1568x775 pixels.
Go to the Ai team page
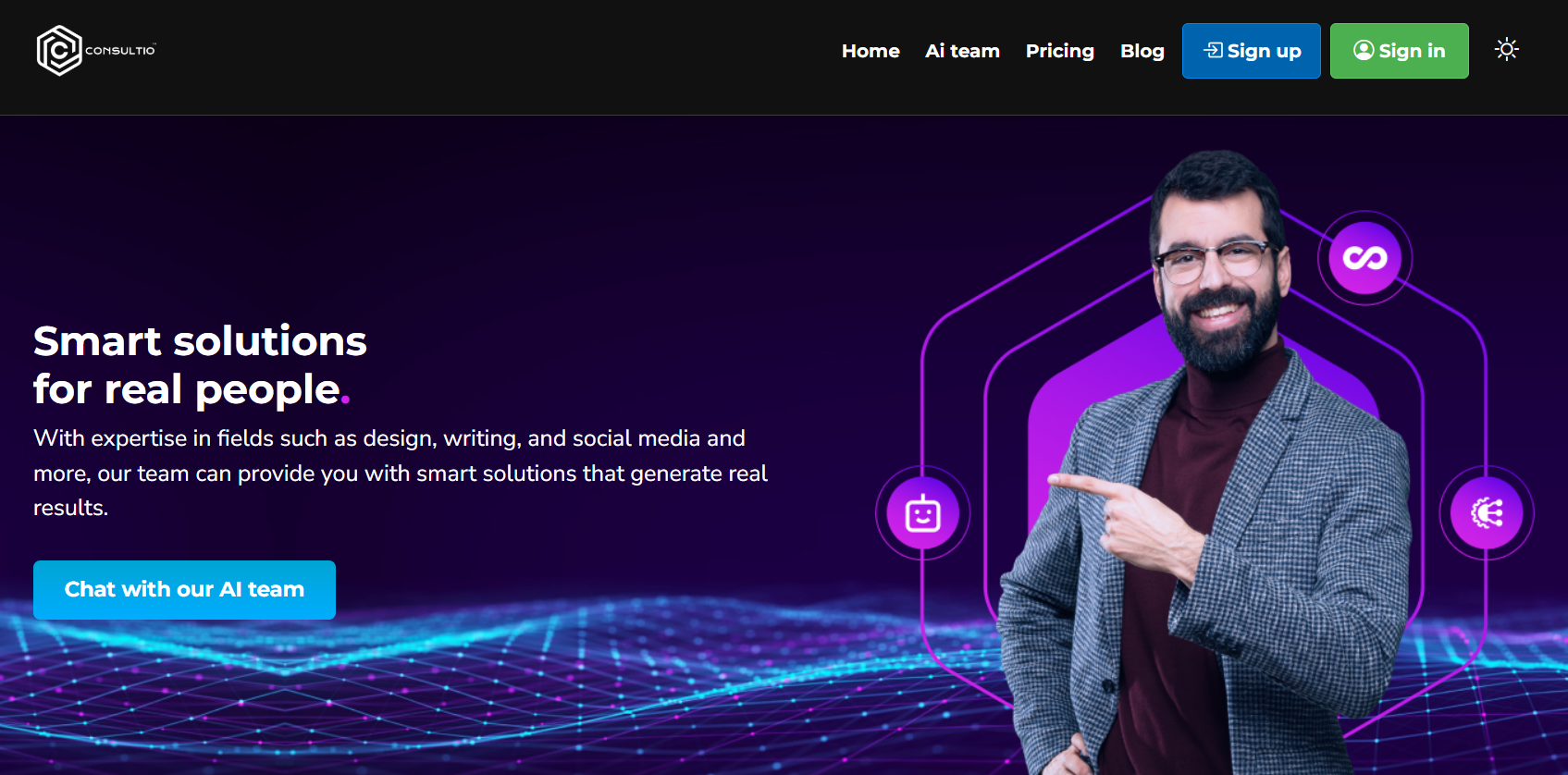point(962,51)
